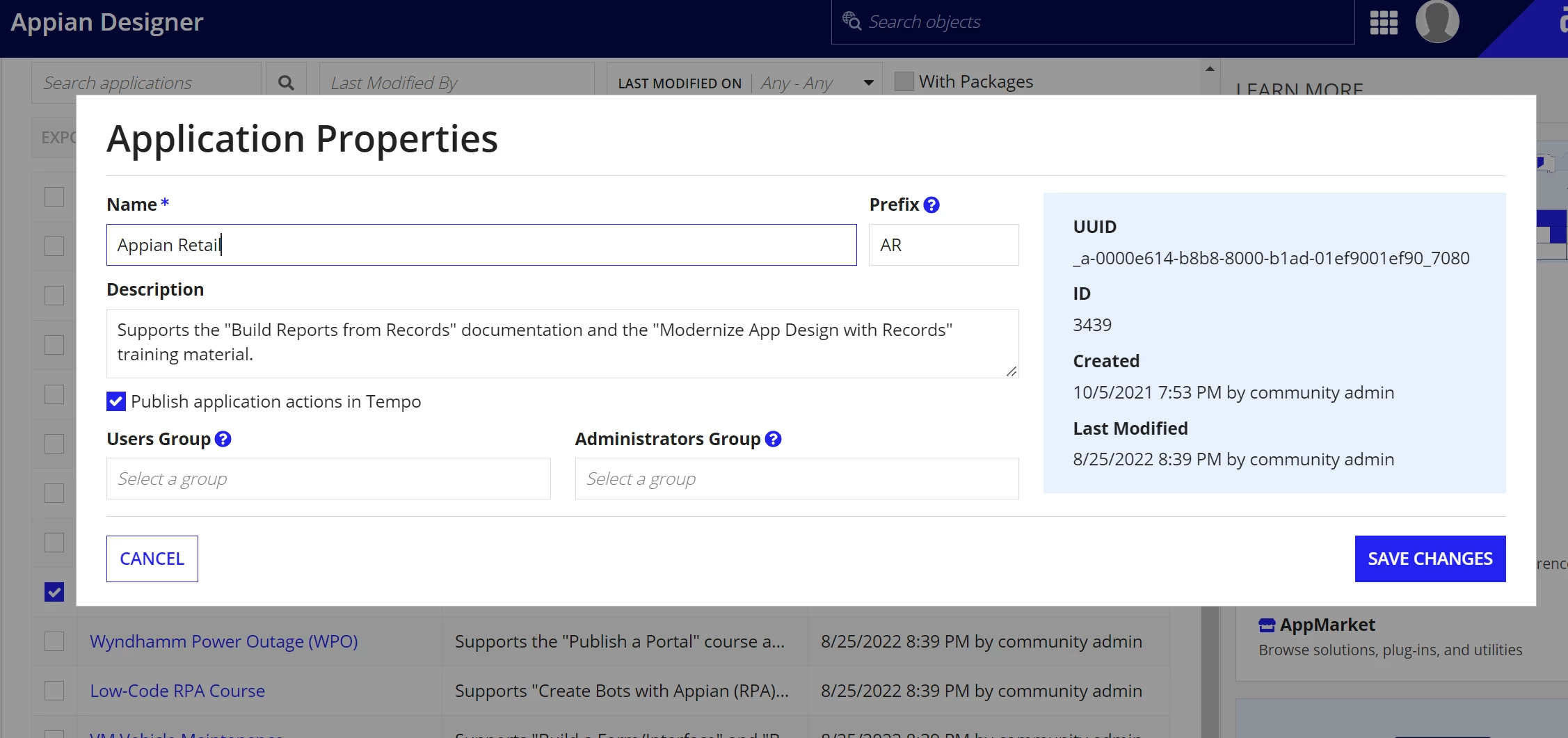Open Users Group help tooltip icon
This screenshot has width=1568, height=738.
(223, 439)
